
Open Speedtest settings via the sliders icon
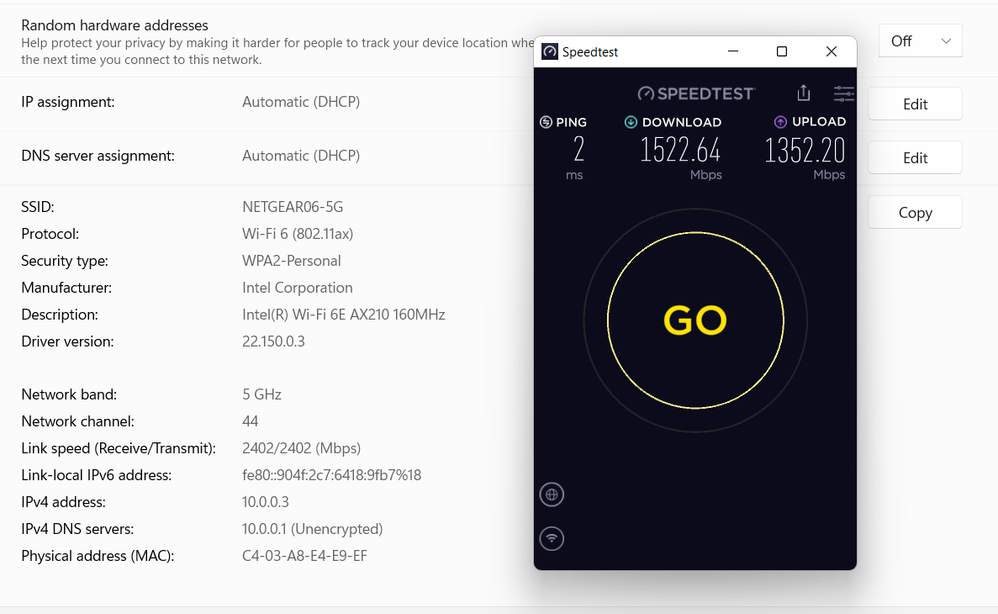click(843, 92)
